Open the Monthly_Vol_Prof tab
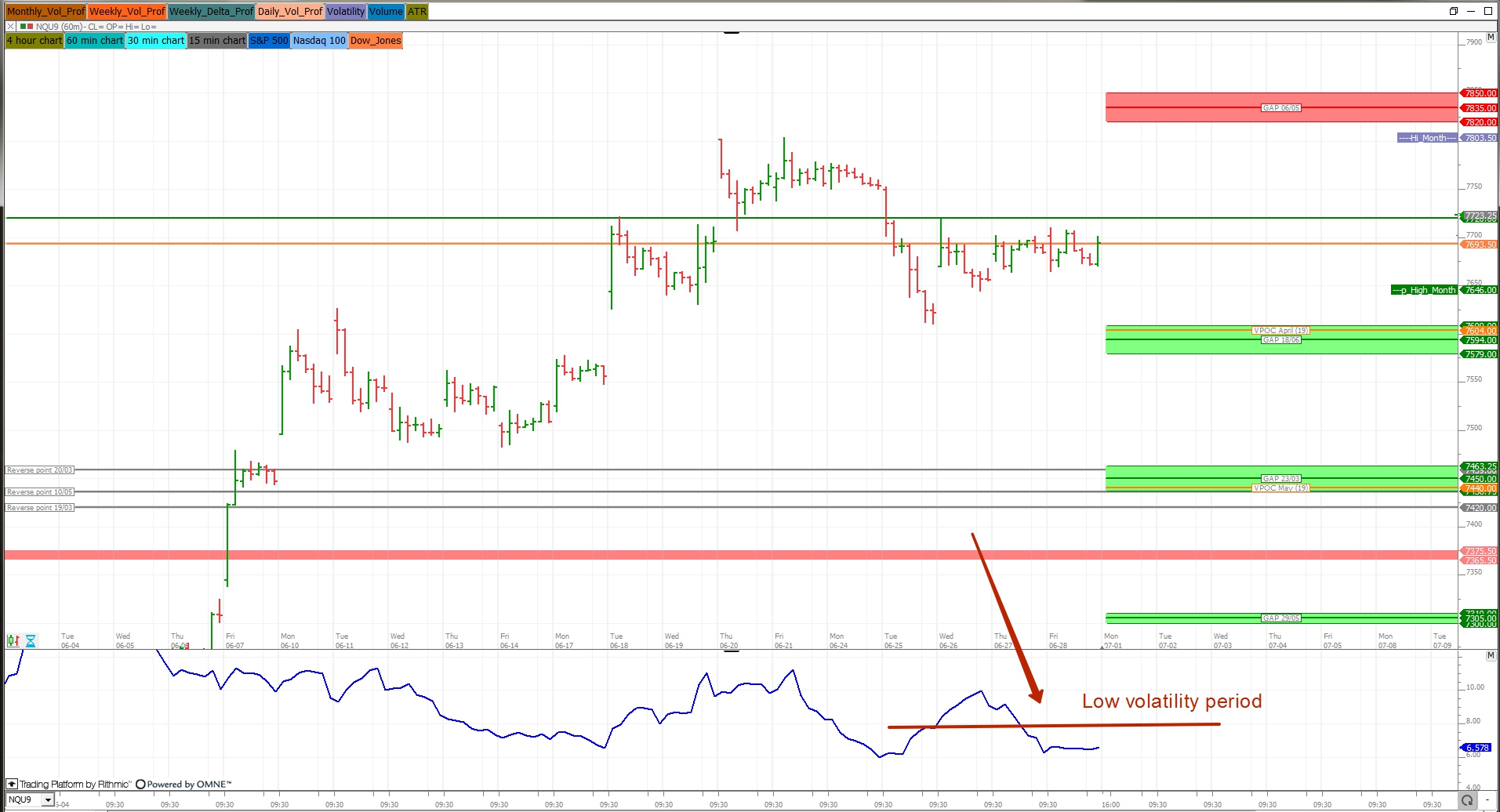The height and width of the screenshot is (812, 1500). pos(45,12)
